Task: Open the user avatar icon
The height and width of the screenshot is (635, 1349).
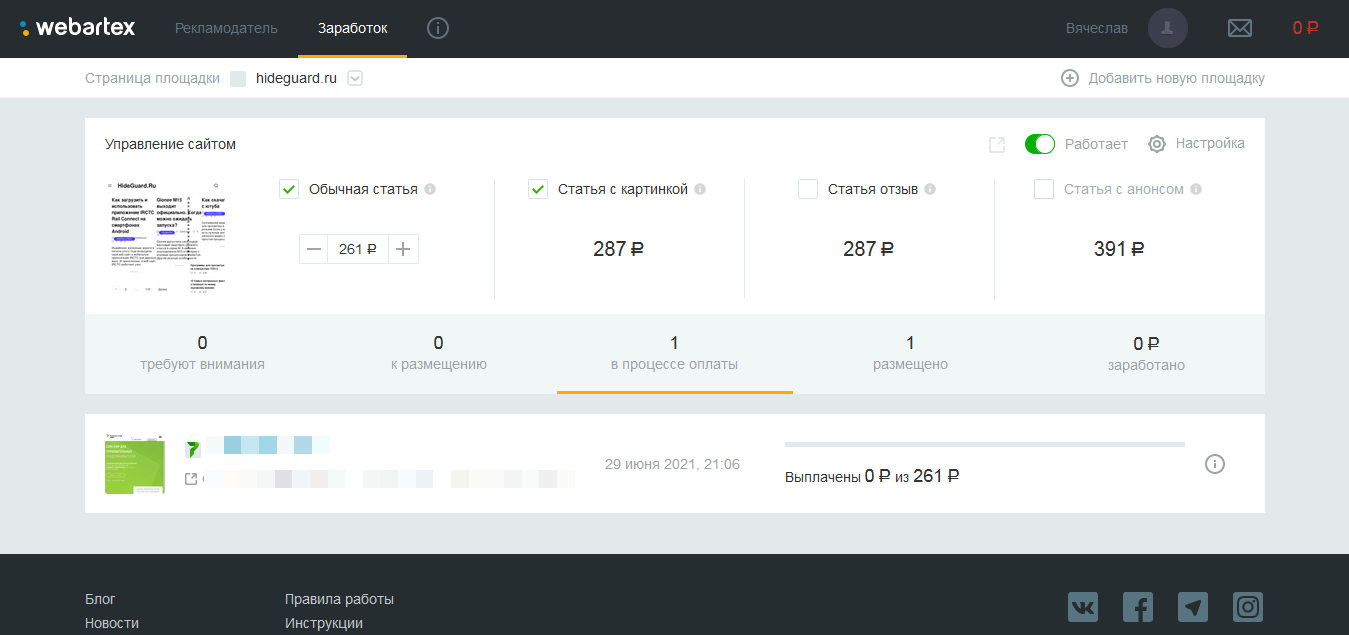Action: 1168,28
